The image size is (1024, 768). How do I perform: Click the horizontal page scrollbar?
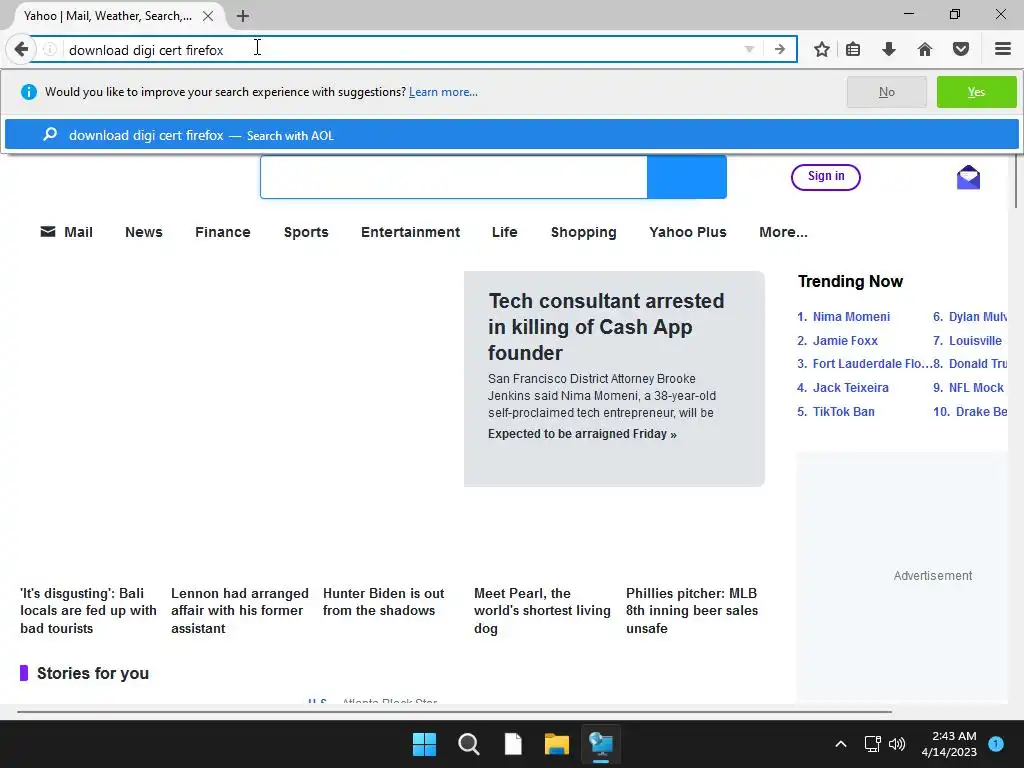[x=454, y=711]
